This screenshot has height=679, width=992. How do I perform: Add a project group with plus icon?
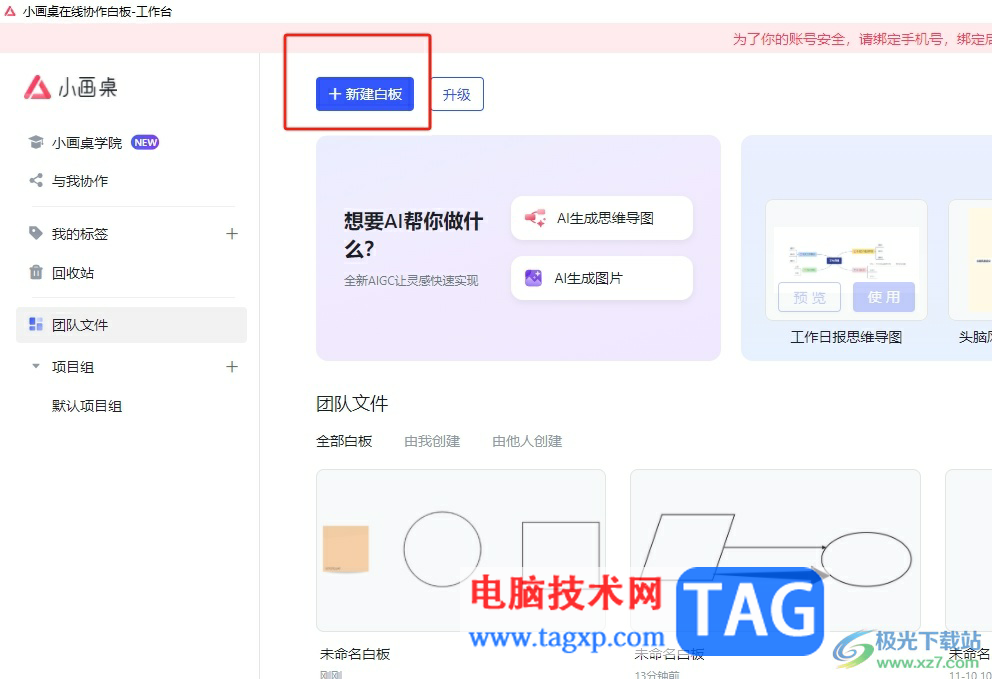232,366
